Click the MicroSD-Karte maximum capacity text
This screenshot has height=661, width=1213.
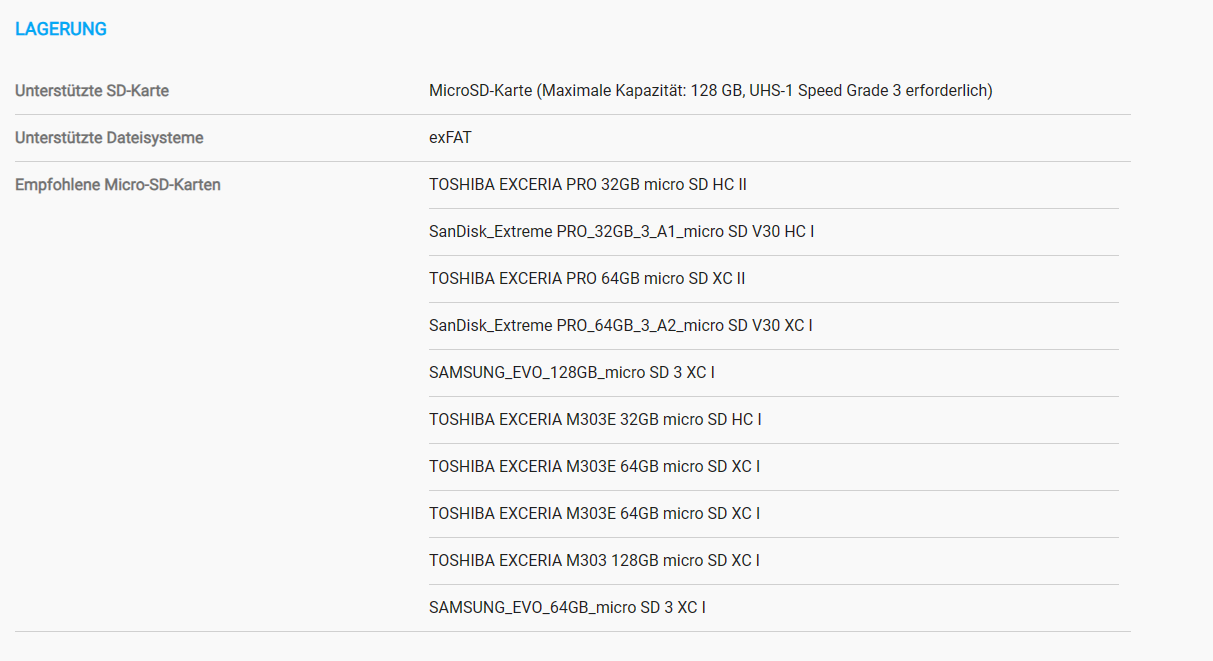click(x=711, y=91)
